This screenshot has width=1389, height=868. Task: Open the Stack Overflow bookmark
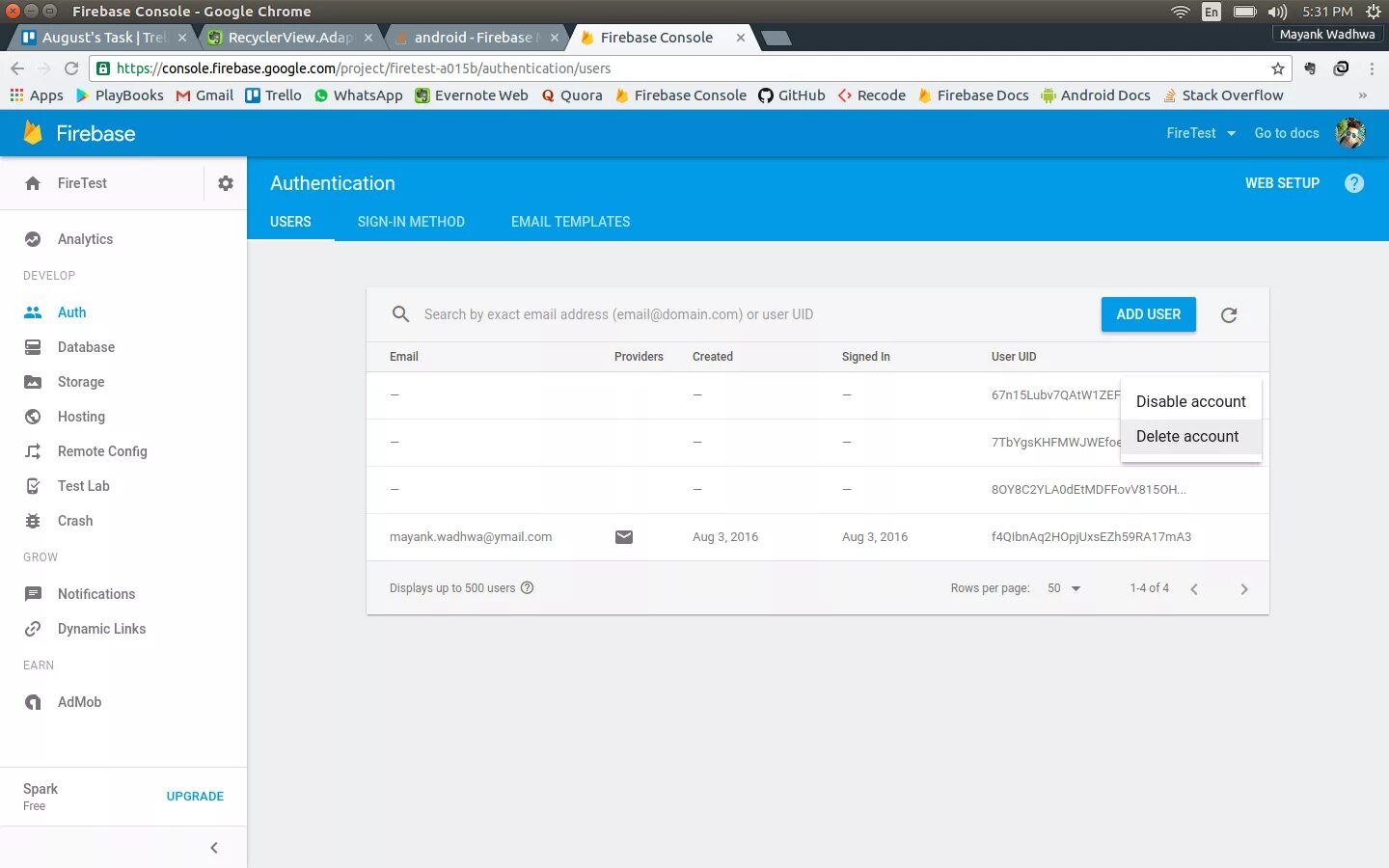[1223, 95]
